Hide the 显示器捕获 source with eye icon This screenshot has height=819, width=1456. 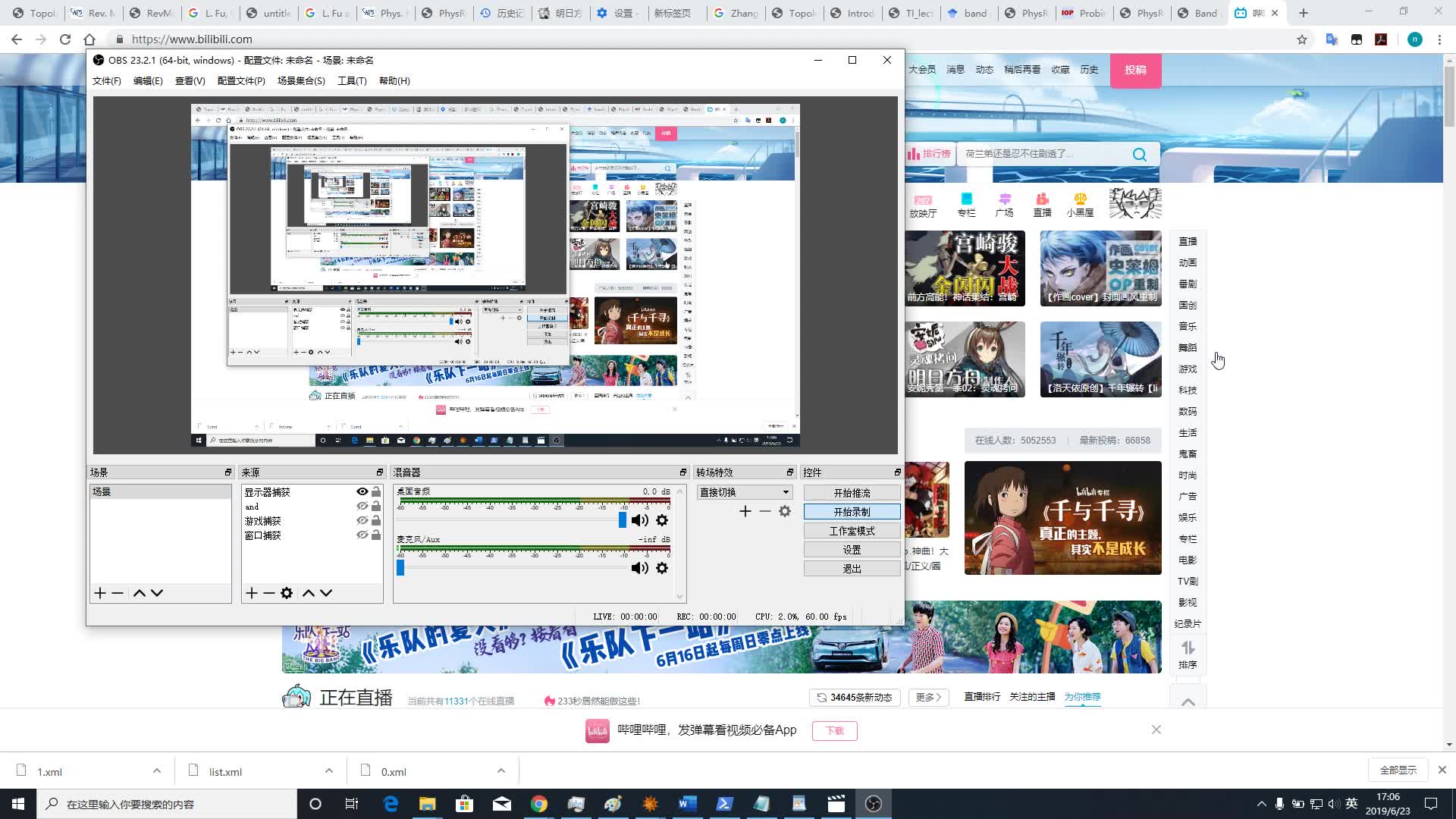click(x=362, y=492)
